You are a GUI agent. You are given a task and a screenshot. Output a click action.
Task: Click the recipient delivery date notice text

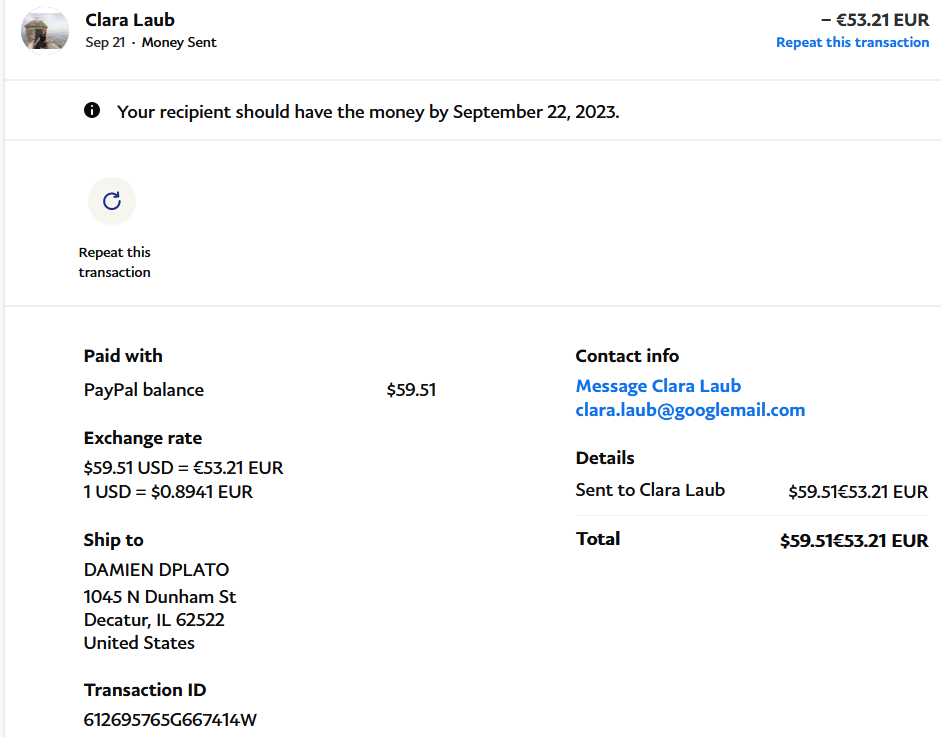(368, 111)
